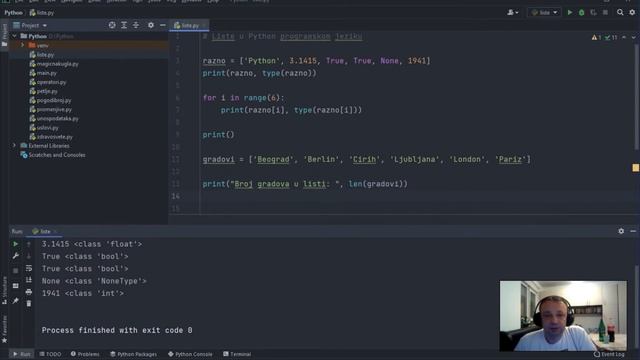Click the stop square in Run panel
Image resolution: width=640 pixels, height=360 pixels.
[x=16, y=271]
